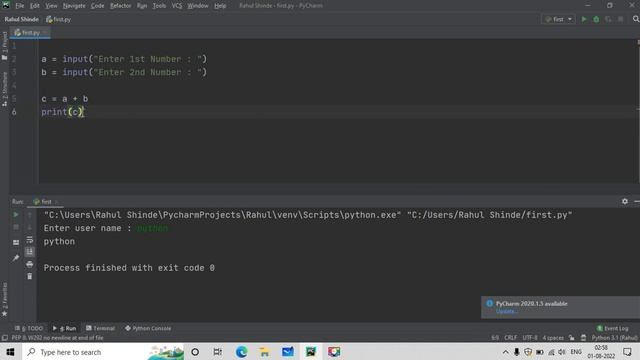Click 'Process finished with exit code 0' text
This screenshot has height=360, width=640.
coord(129,268)
